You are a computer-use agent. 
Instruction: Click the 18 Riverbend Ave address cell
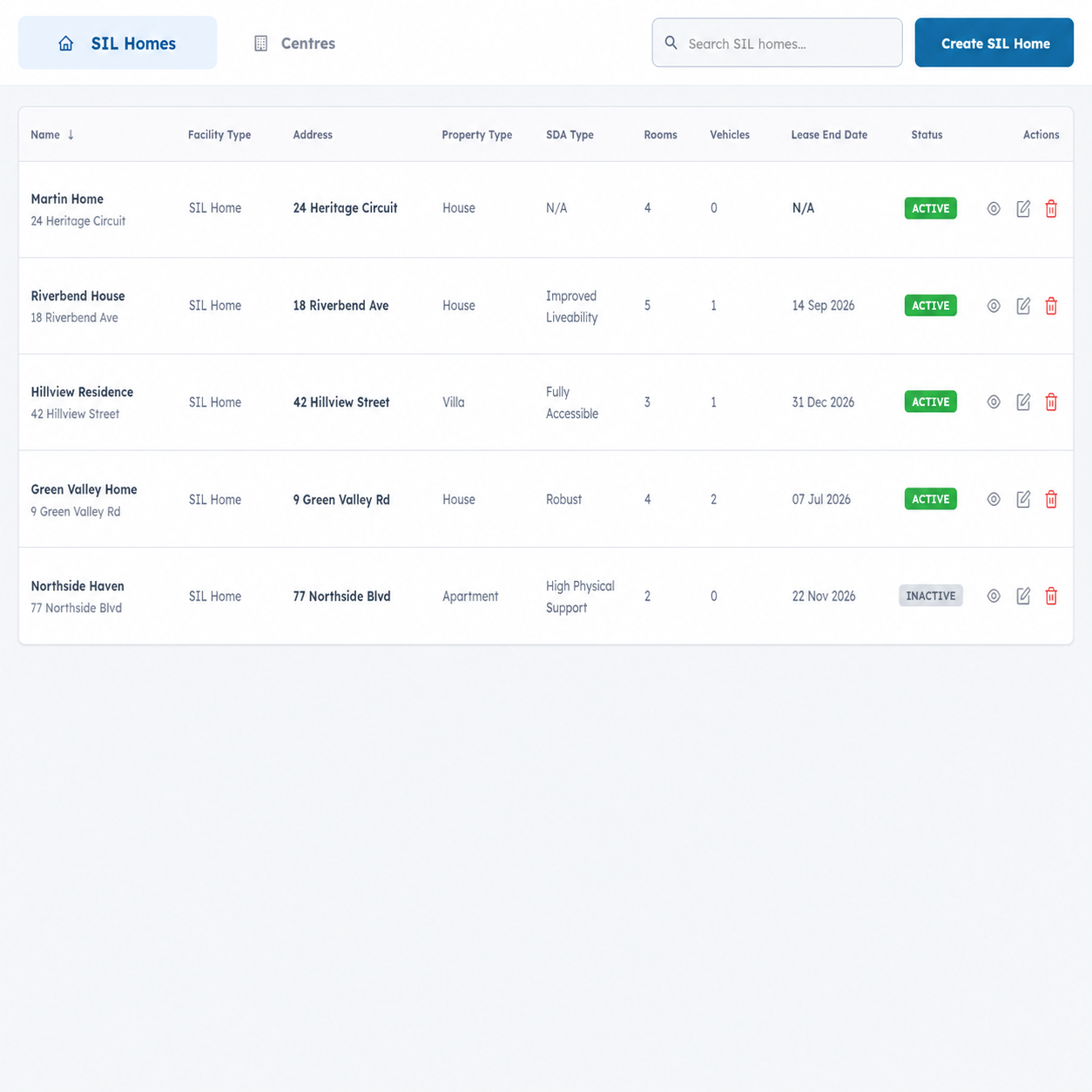point(340,306)
